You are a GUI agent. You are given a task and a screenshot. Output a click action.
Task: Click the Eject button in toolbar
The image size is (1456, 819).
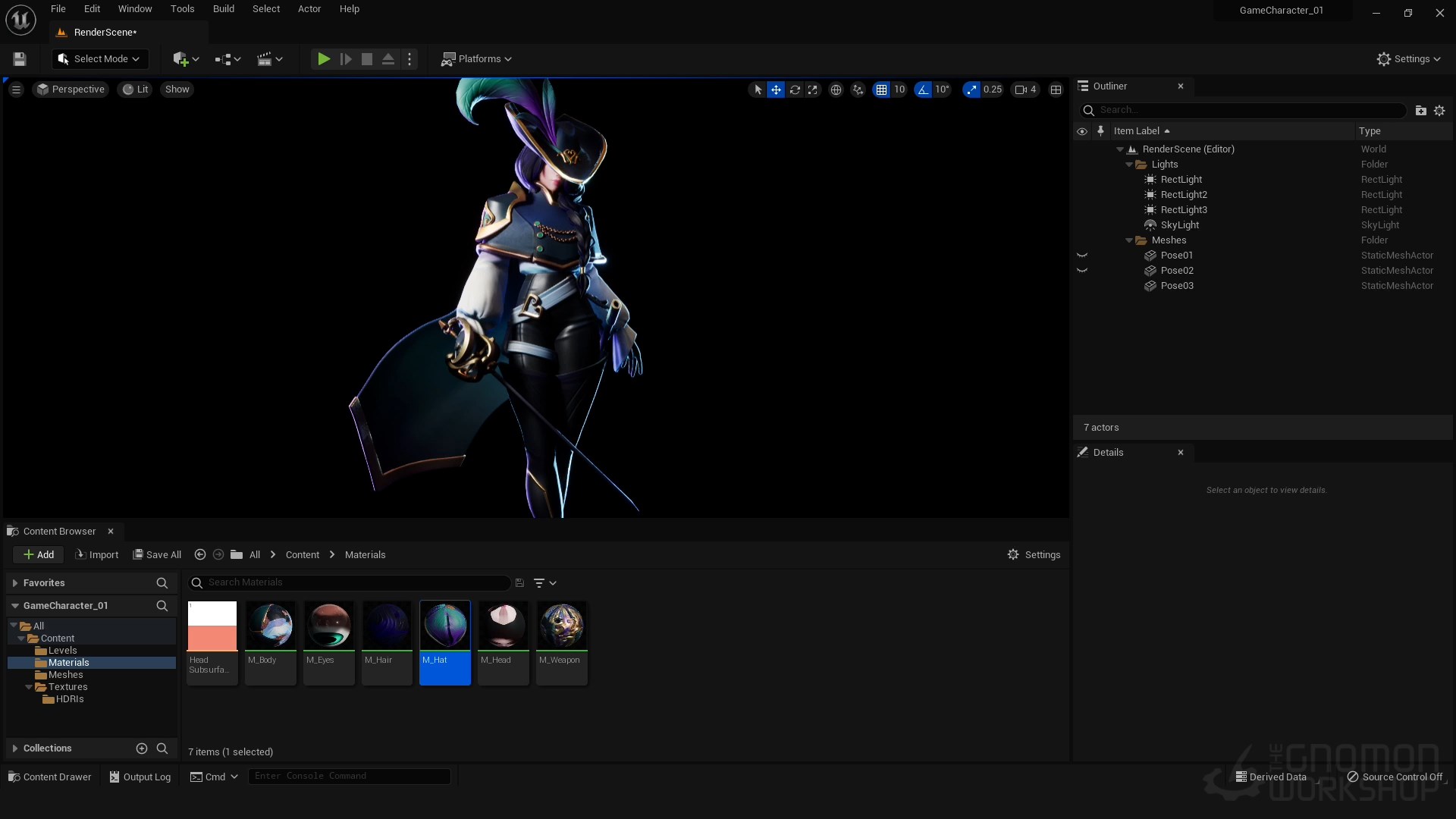pyautogui.click(x=388, y=59)
